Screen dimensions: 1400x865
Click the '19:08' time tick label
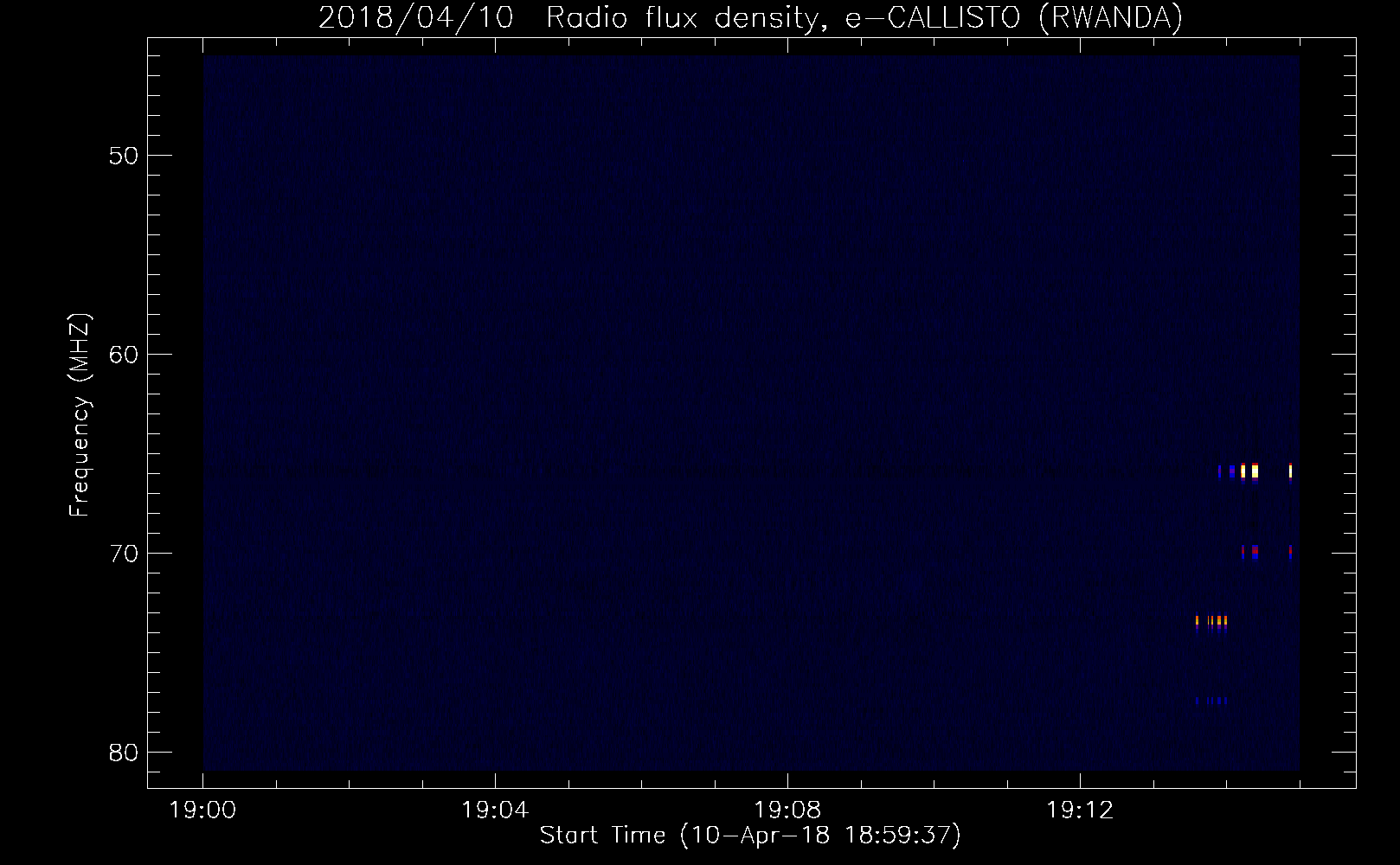pos(787,811)
